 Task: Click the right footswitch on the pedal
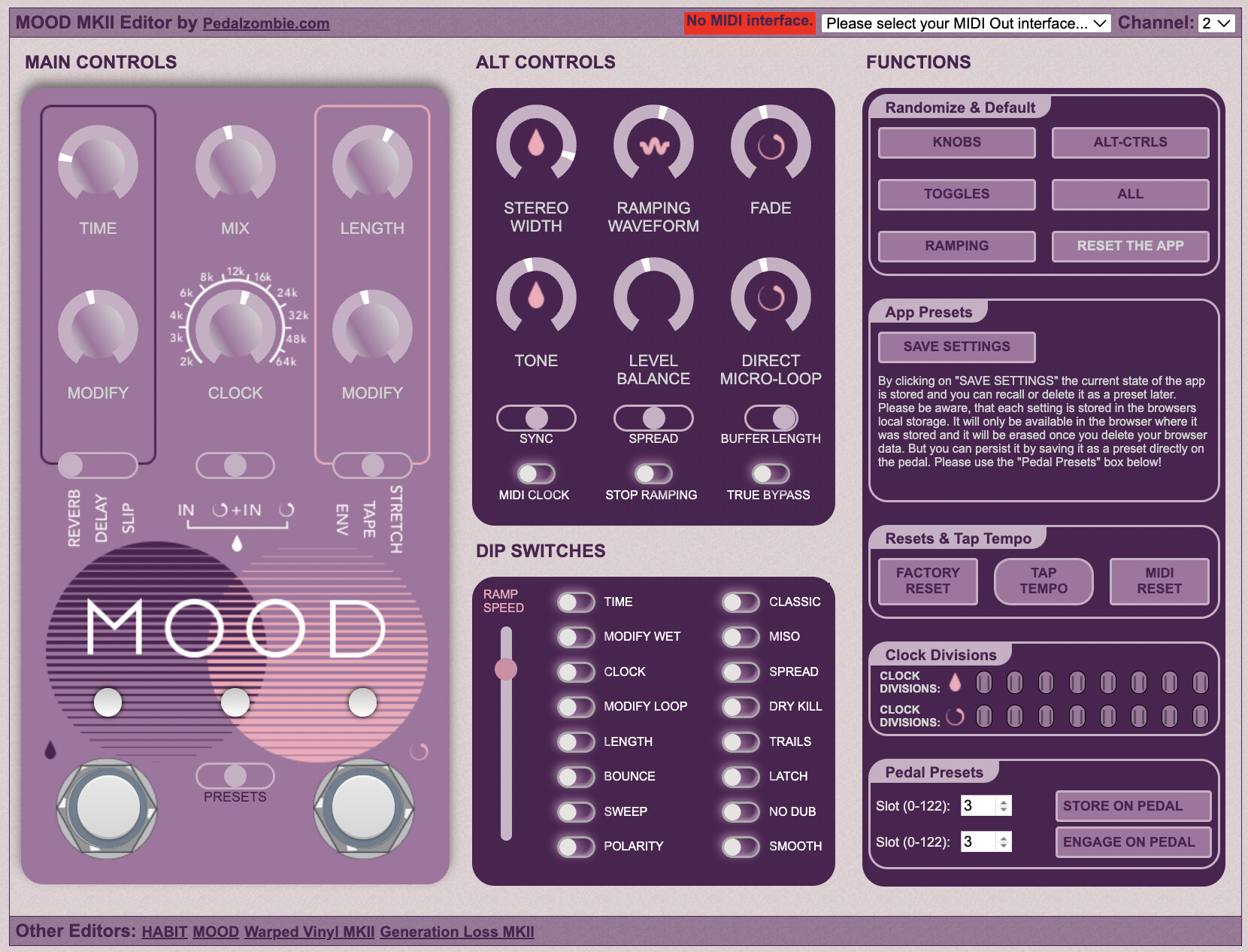click(x=363, y=808)
